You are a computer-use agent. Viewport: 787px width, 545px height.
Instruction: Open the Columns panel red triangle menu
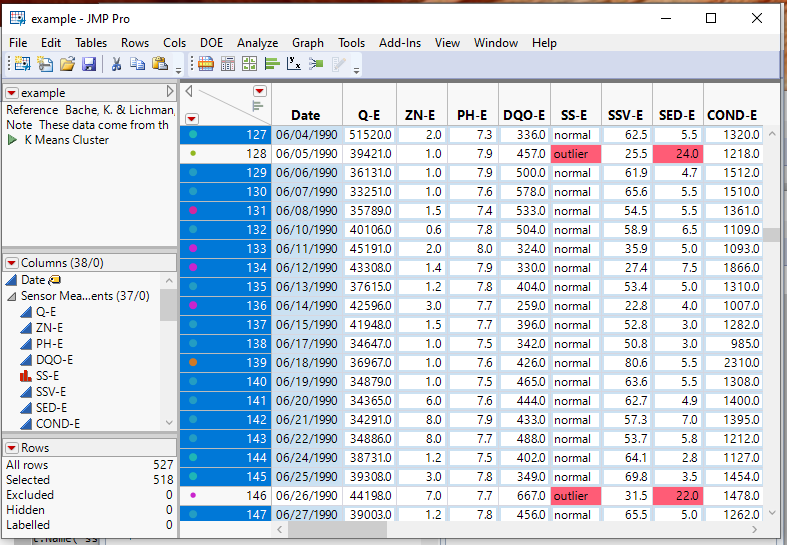pos(12,263)
